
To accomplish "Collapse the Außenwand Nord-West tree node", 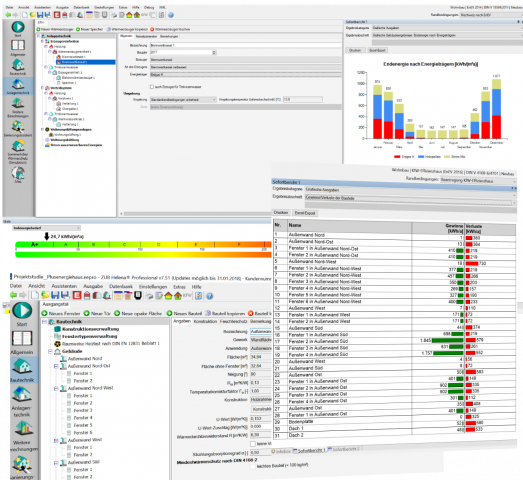I will click(56, 388).
